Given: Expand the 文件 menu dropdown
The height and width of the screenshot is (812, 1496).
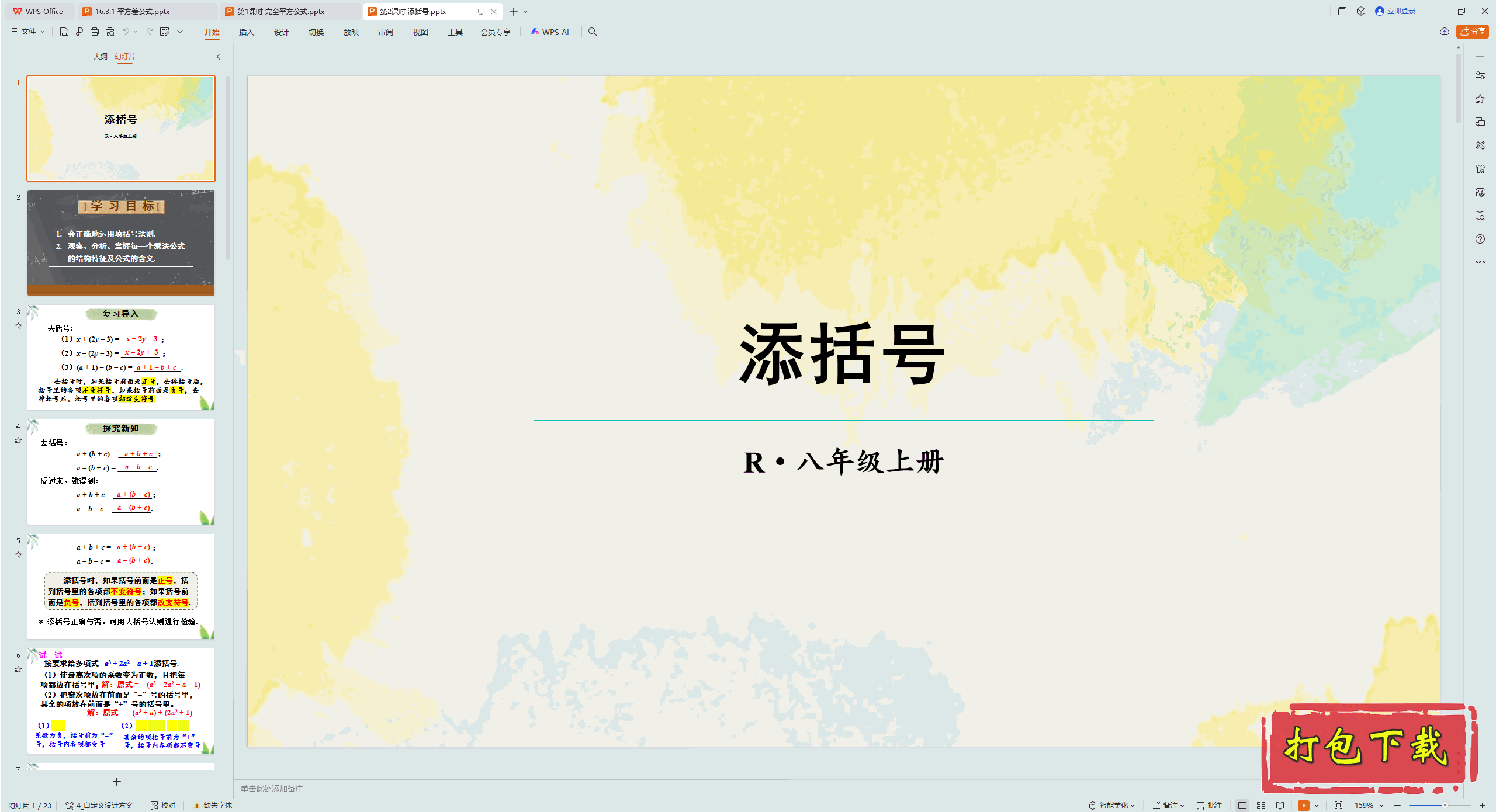Looking at the screenshot, I should pyautogui.click(x=28, y=32).
